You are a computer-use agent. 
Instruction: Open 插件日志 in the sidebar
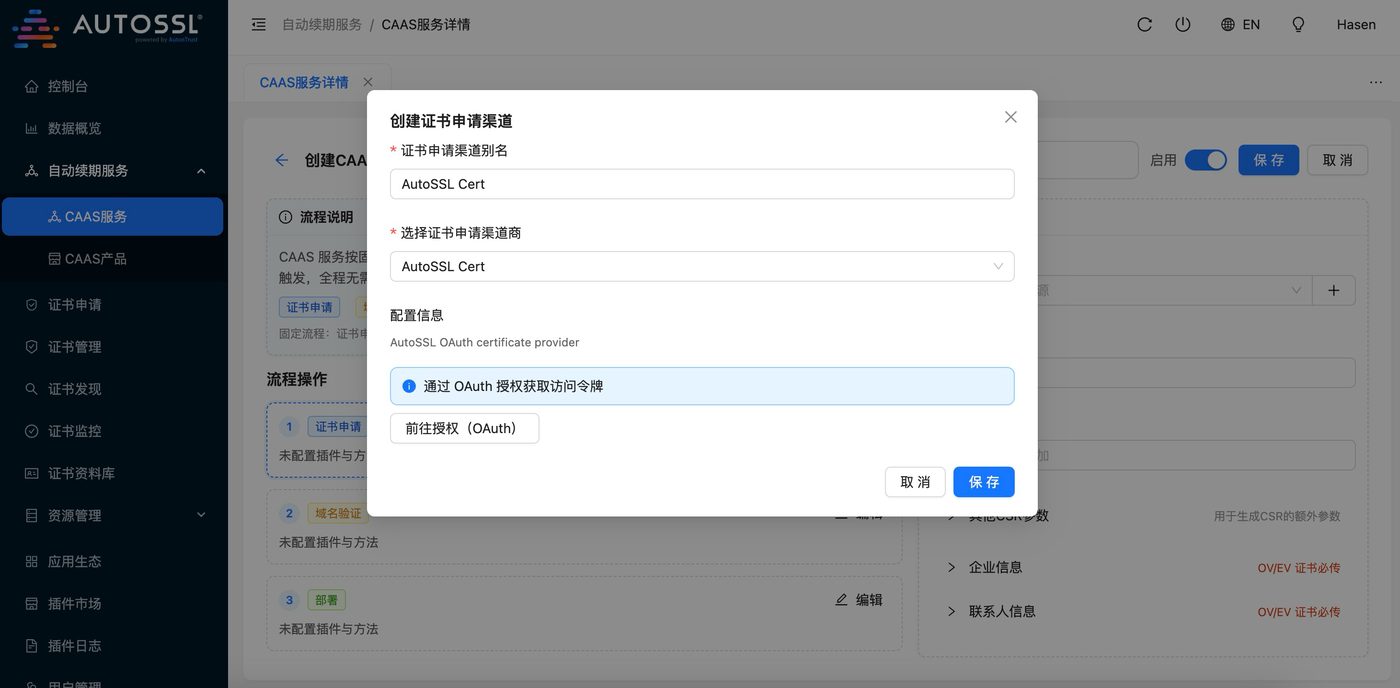114,645
